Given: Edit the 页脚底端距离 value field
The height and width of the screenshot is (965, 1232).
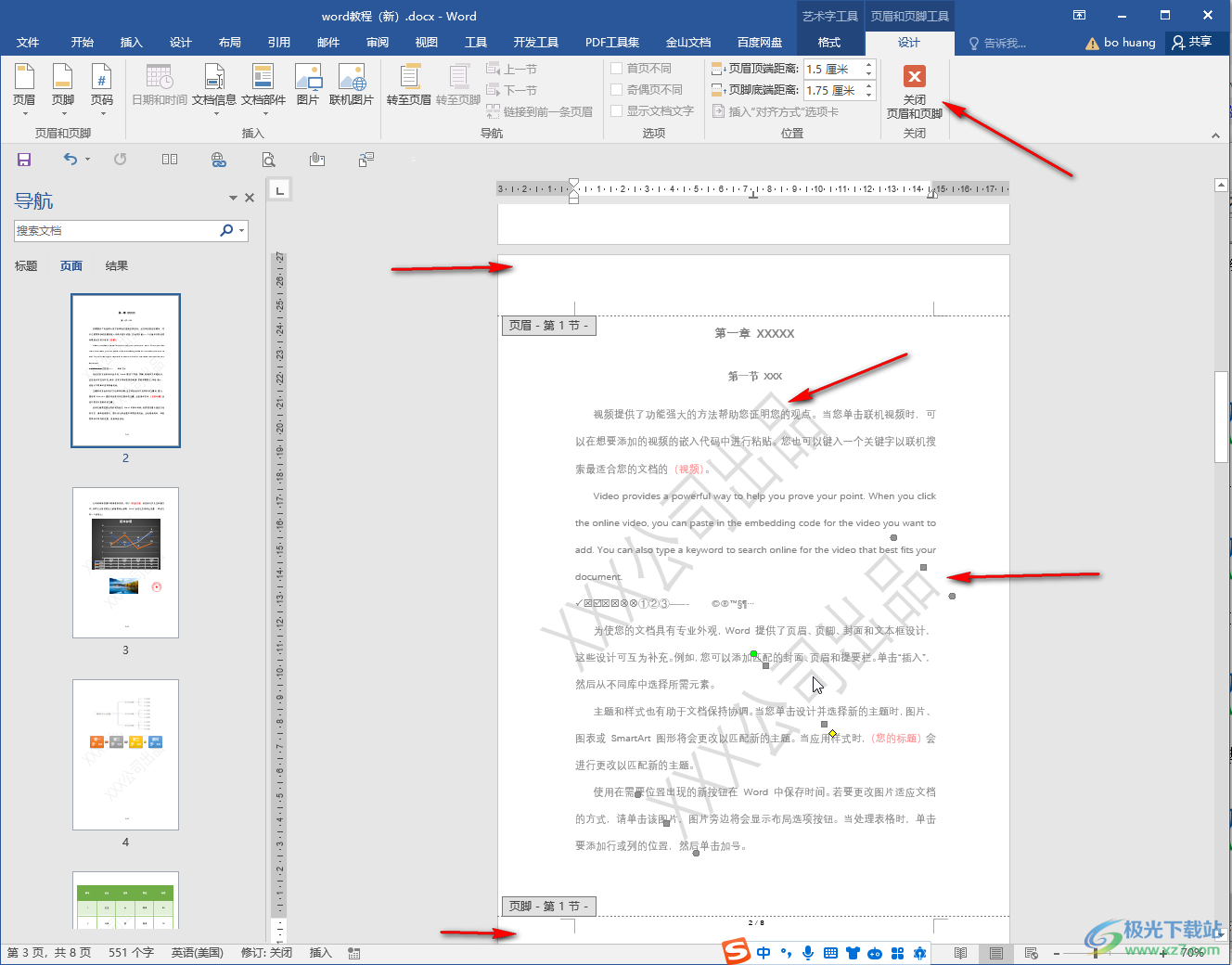Looking at the screenshot, I should [833, 91].
